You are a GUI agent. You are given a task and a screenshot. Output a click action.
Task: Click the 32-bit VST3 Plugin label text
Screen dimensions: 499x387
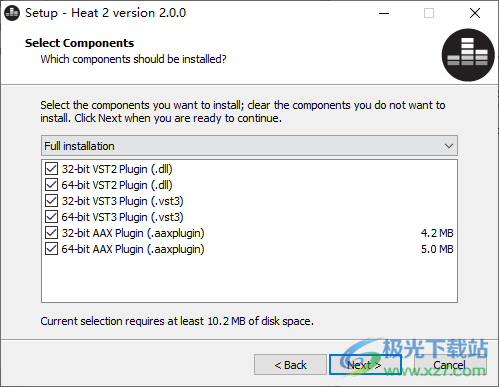tap(123, 201)
